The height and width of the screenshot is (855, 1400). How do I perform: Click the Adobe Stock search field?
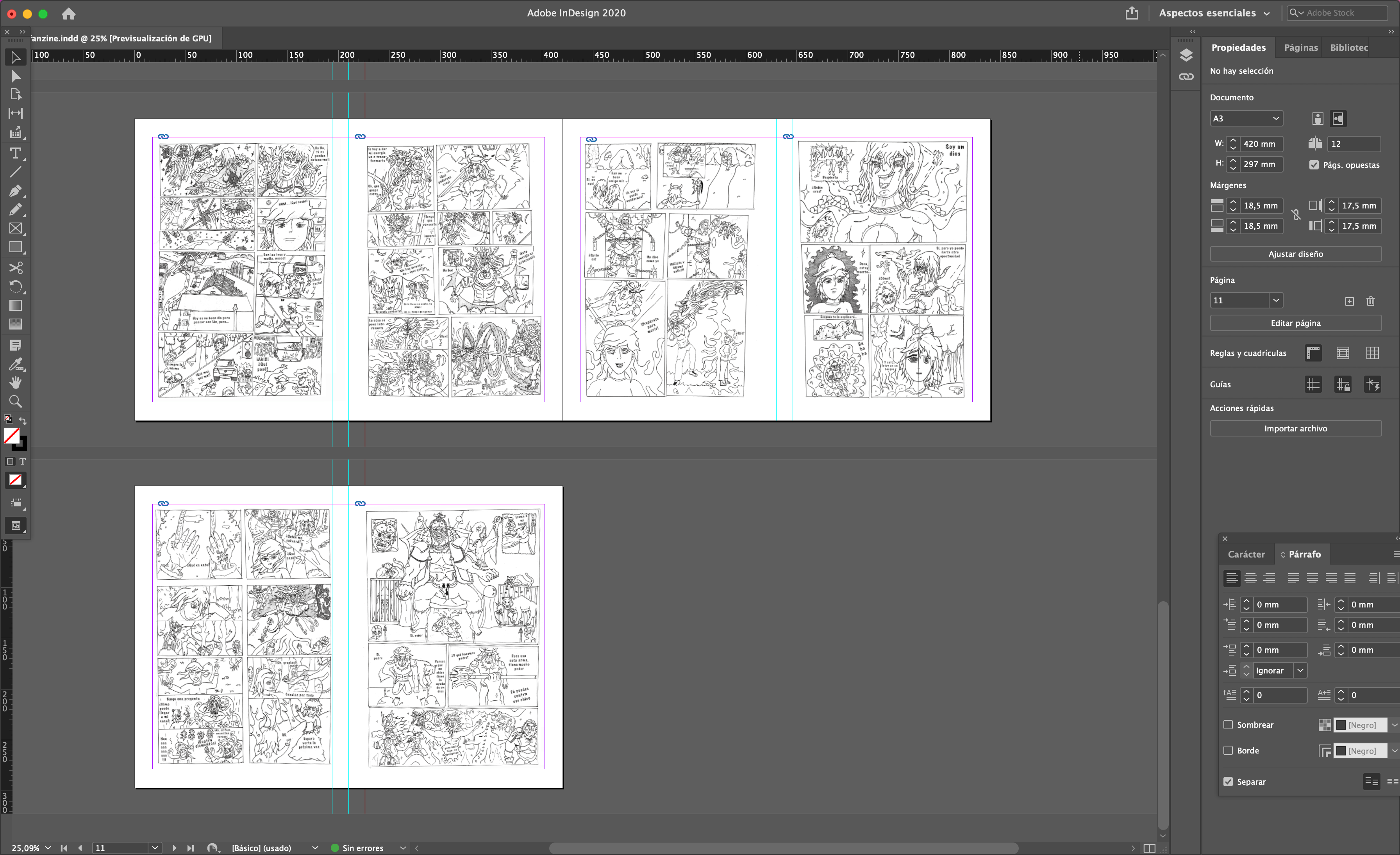click(x=1337, y=13)
